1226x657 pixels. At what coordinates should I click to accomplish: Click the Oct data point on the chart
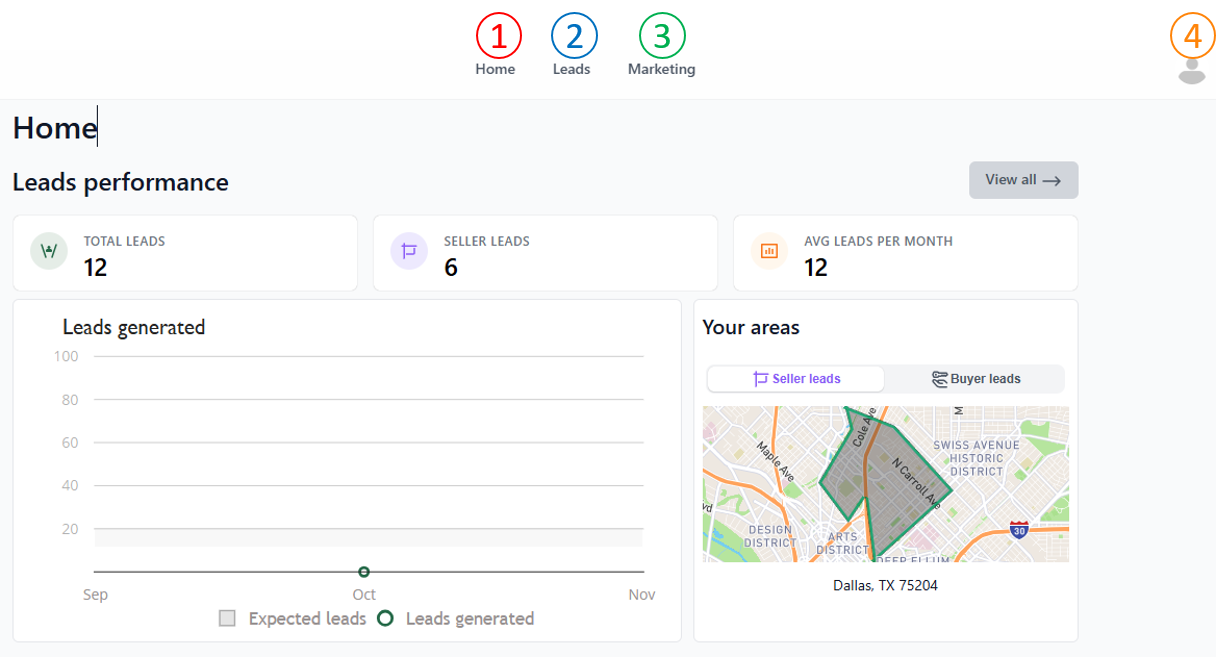point(364,572)
